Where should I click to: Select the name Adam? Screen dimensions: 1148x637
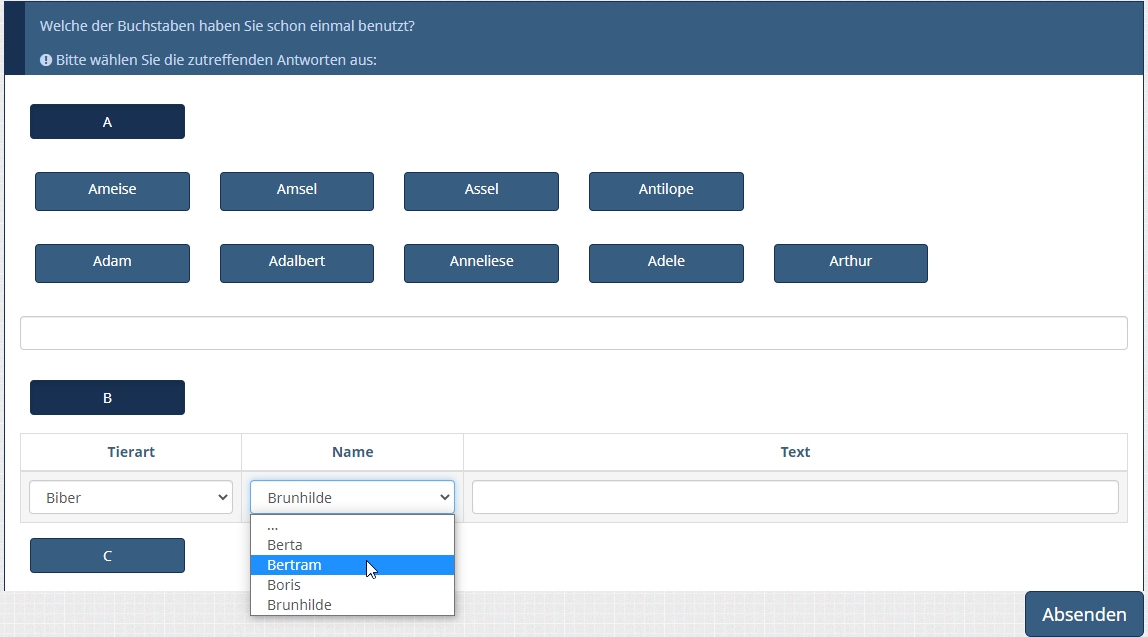pyautogui.click(x=112, y=263)
